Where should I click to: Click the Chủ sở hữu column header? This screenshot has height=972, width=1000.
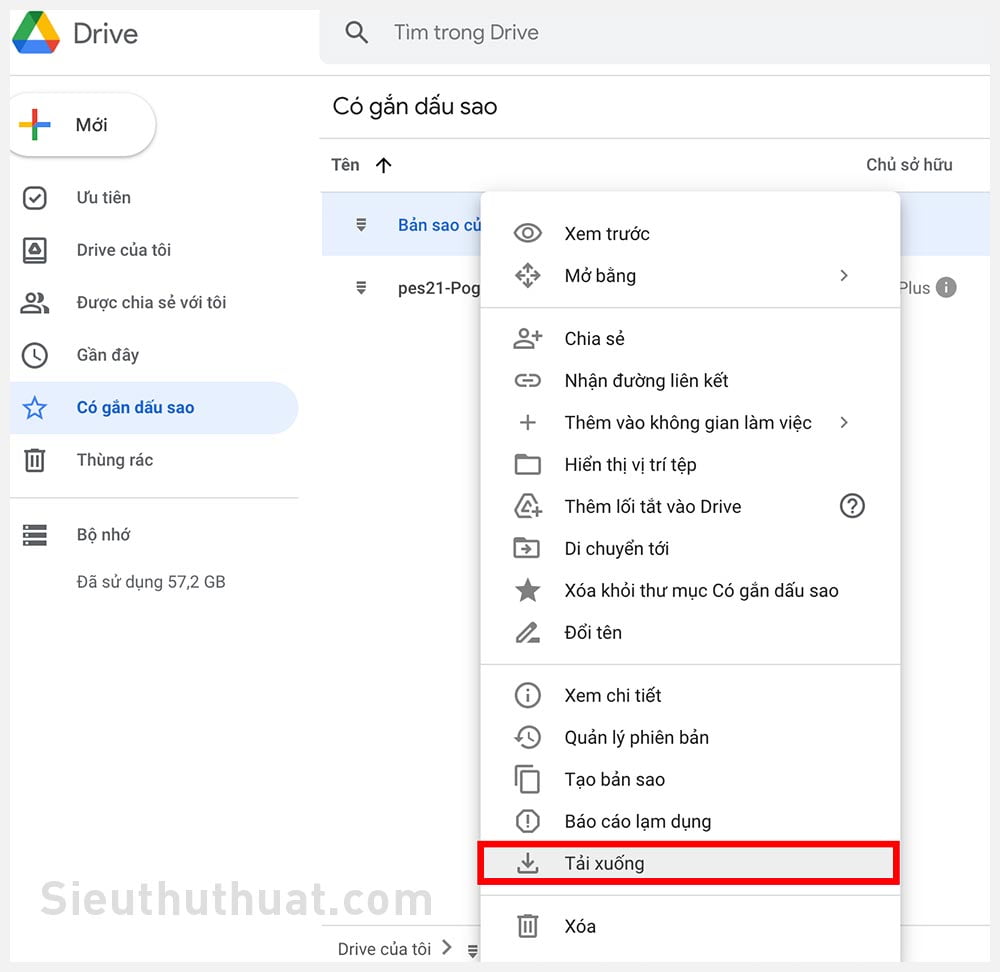[x=909, y=165]
